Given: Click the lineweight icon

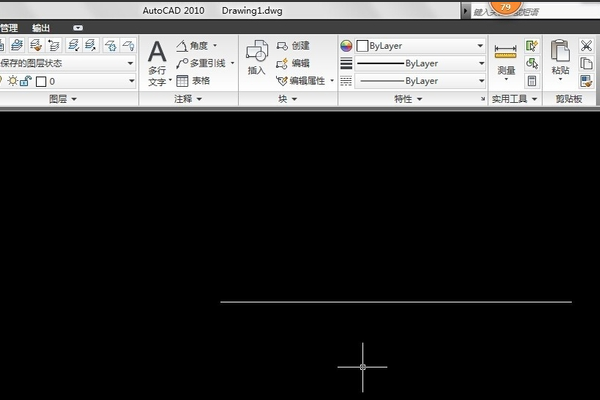Looking at the screenshot, I should click(346, 63).
